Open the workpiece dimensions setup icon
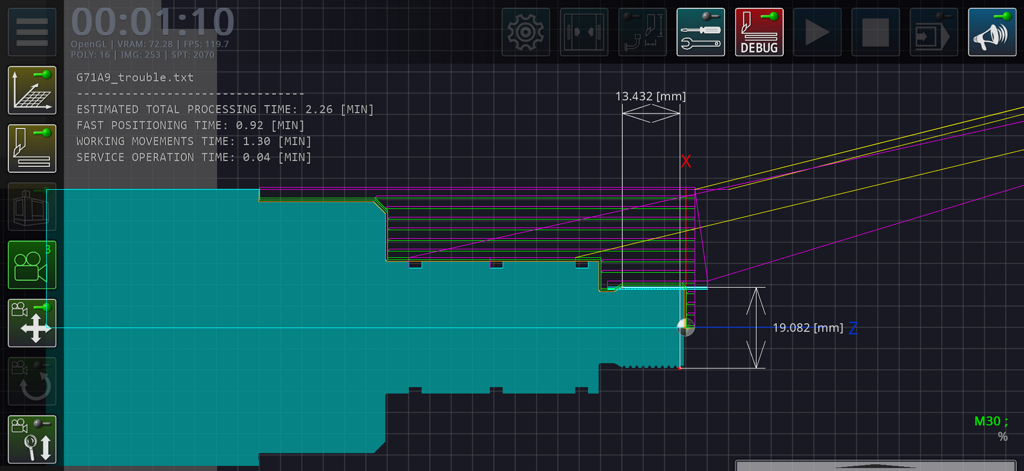 (584, 32)
